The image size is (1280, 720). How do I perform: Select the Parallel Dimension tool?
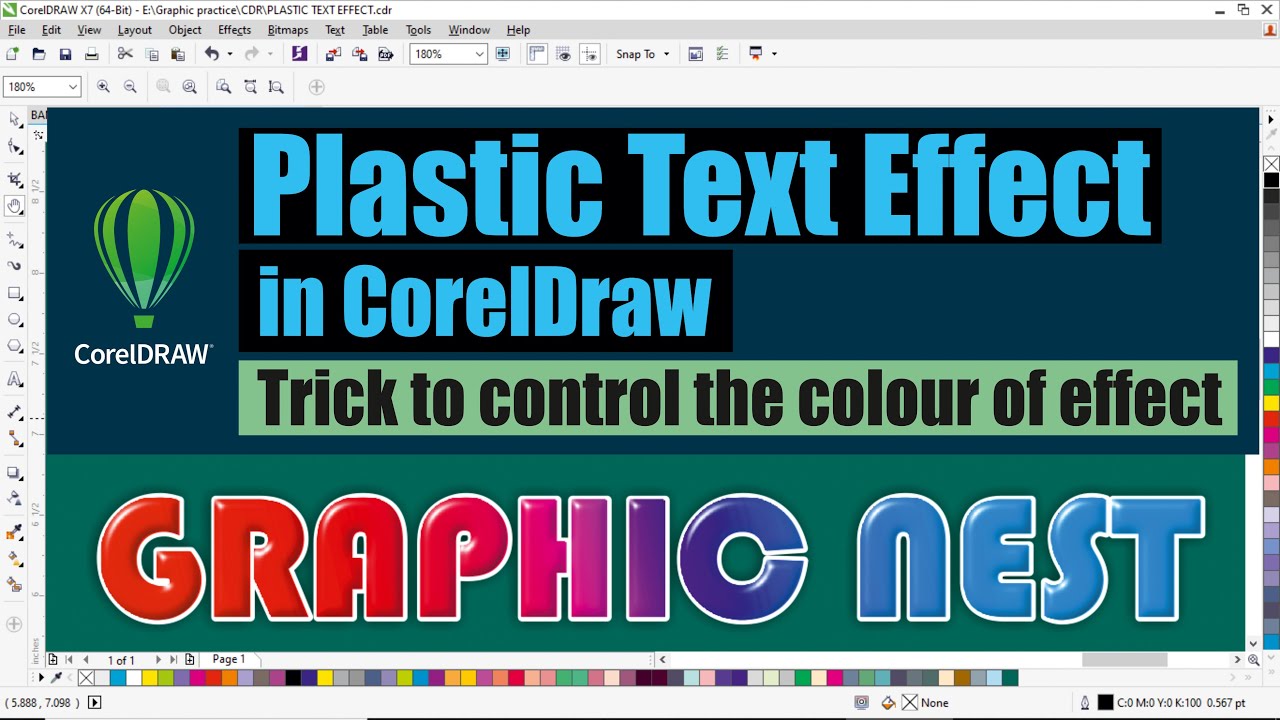[15, 412]
